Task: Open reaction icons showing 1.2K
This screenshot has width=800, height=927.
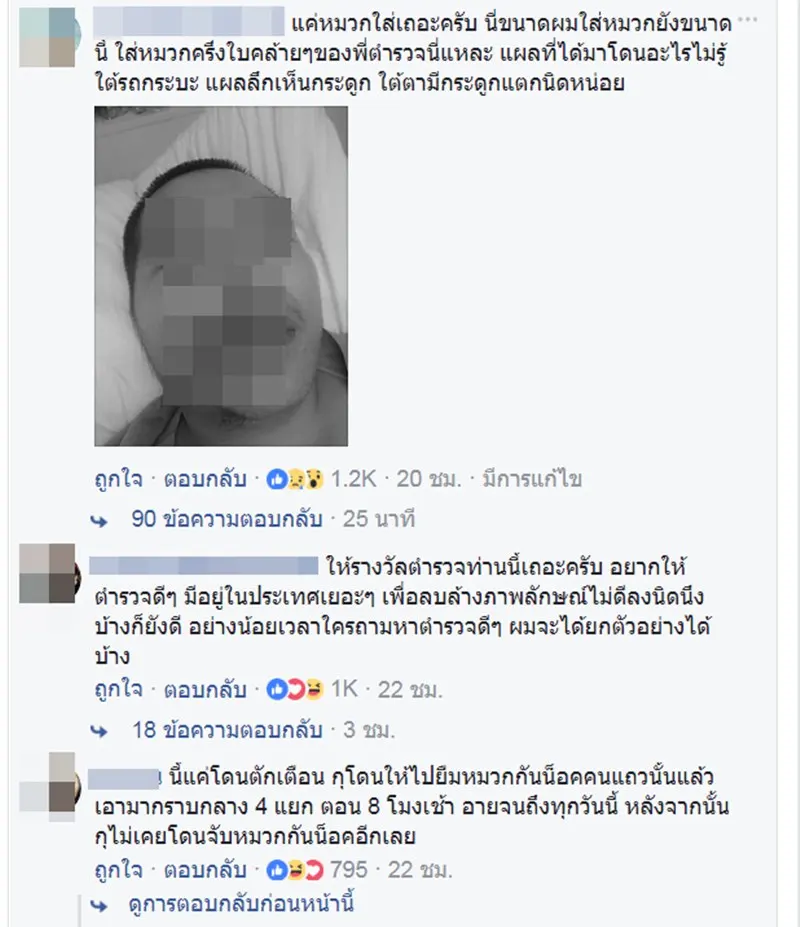Action: click(321, 478)
